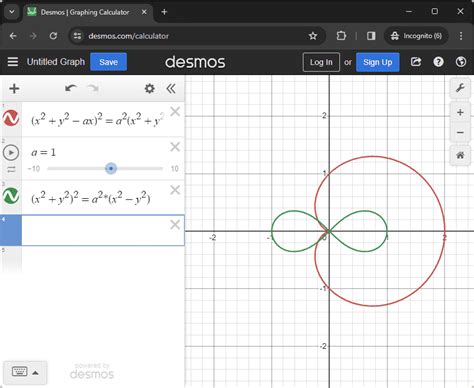Viewport: 474px width, 388px height.
Task: Click the powered by desmos logo
Action: (x=92, y=371)
